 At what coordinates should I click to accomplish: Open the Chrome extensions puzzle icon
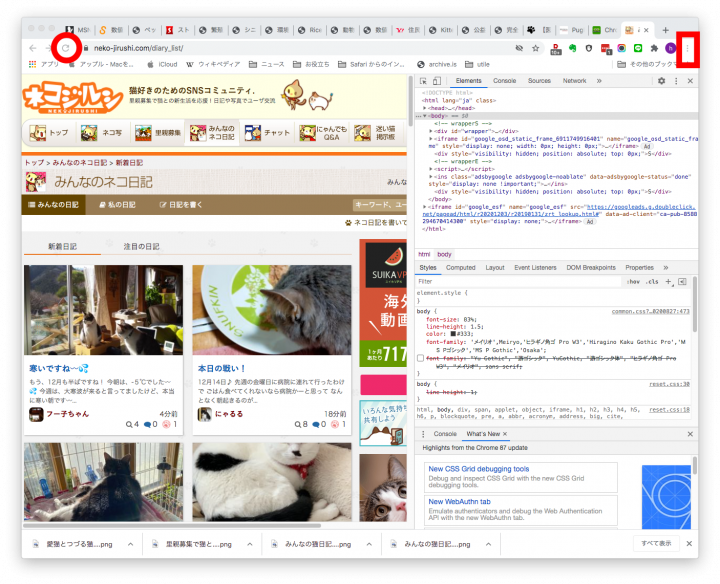coord(654,48)
